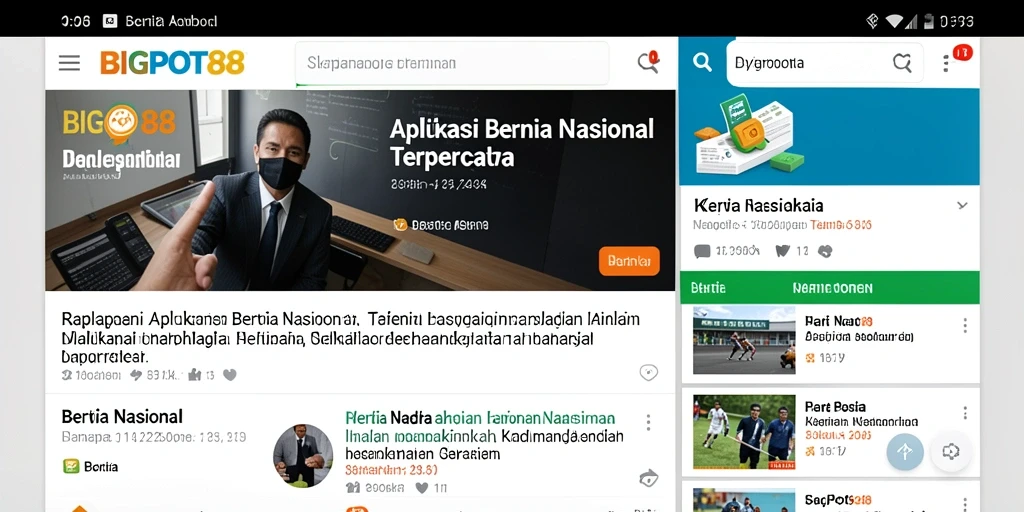Expand the Kerva Rassiakaia chevron
Image resolution: width=1024 pixels, height=512 pixels.
pyautogui.click(x=962, y=205)
